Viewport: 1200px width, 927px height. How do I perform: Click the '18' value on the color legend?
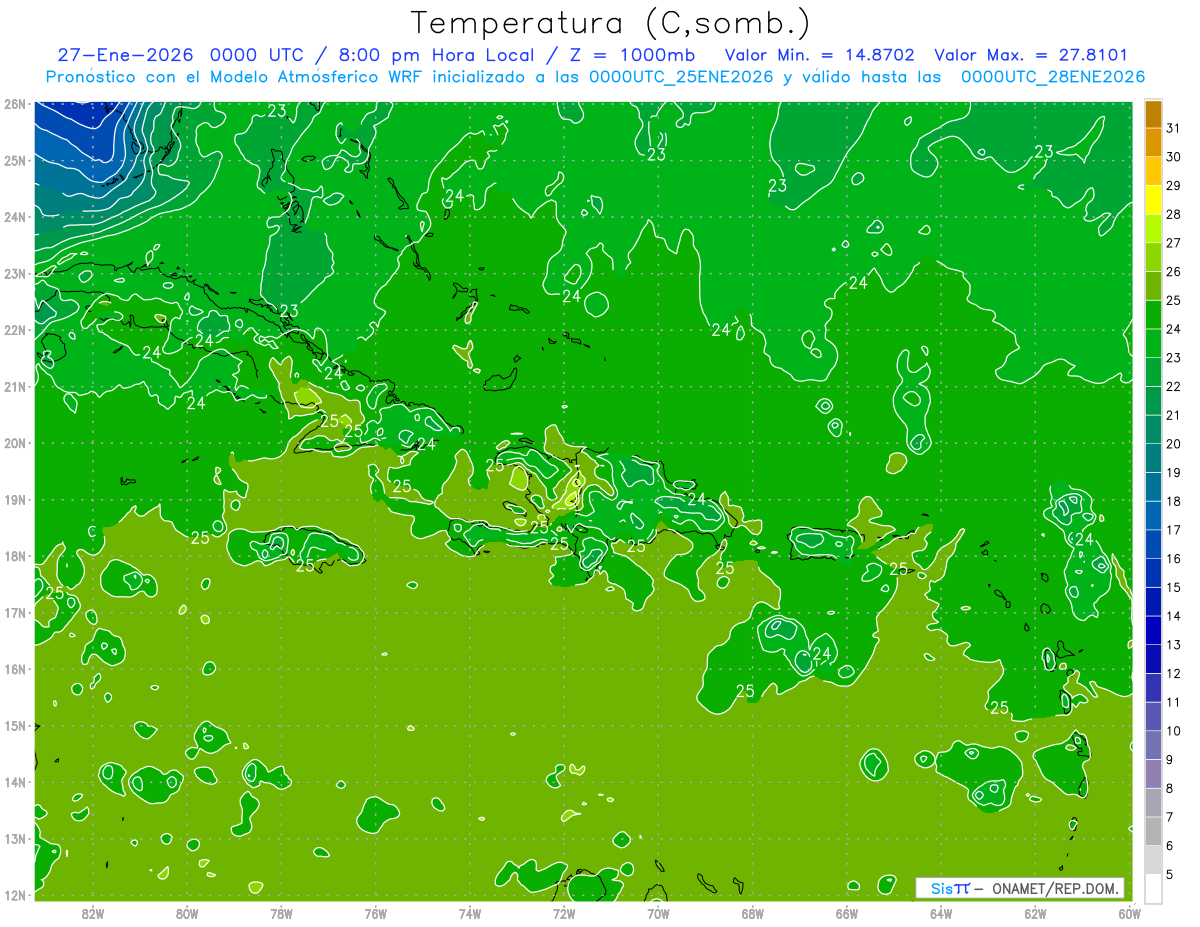pyautogui.click(x=1173, y=501)
